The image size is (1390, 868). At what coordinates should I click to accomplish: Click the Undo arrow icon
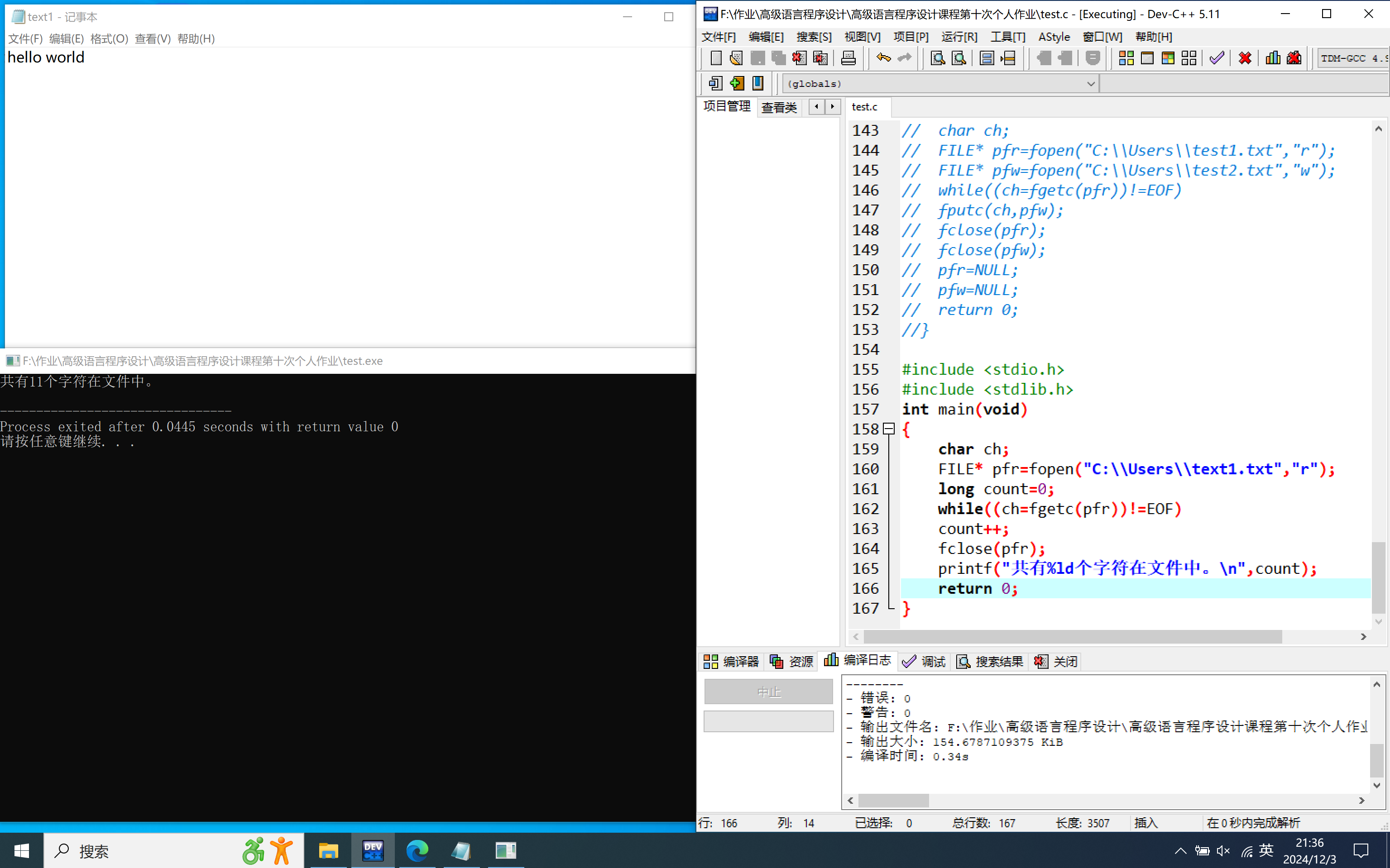click(883, 58)
